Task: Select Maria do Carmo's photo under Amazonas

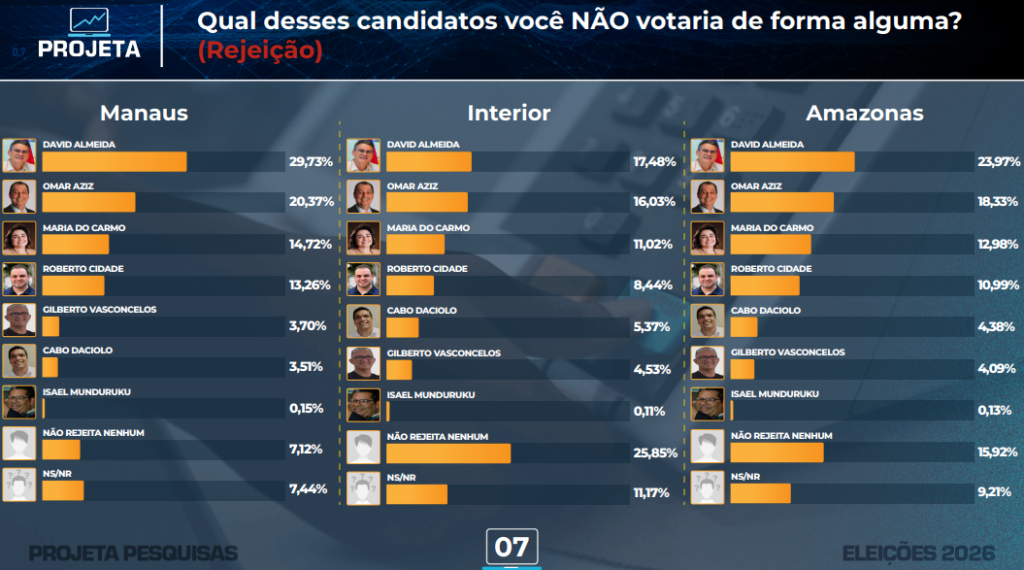Action: coord(707,238)
